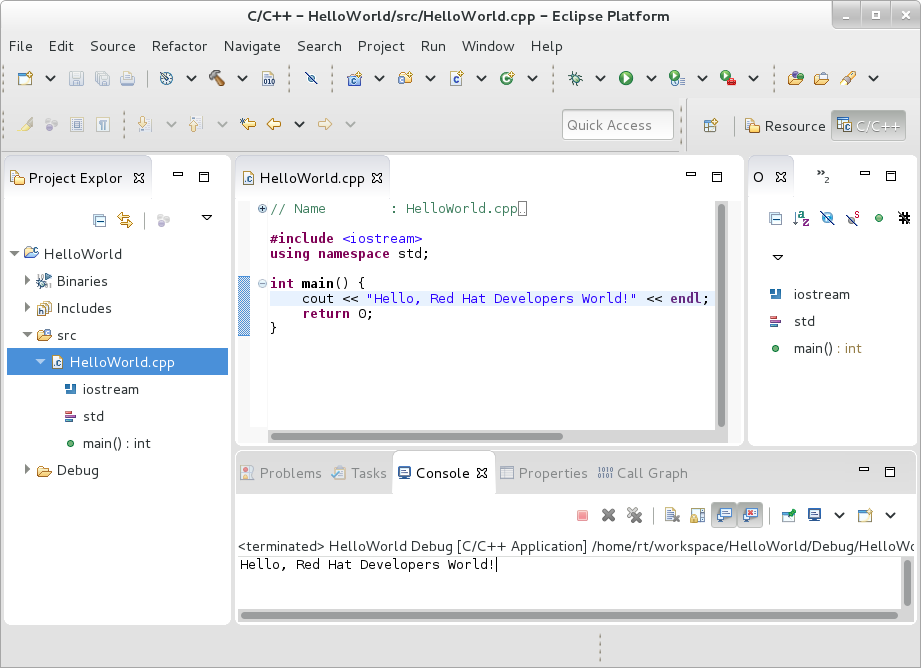Image resolution: width=921 pixels, height=668 pixels.
Task: Collapse the HelloWorld project node
Action: pos(15,254)
